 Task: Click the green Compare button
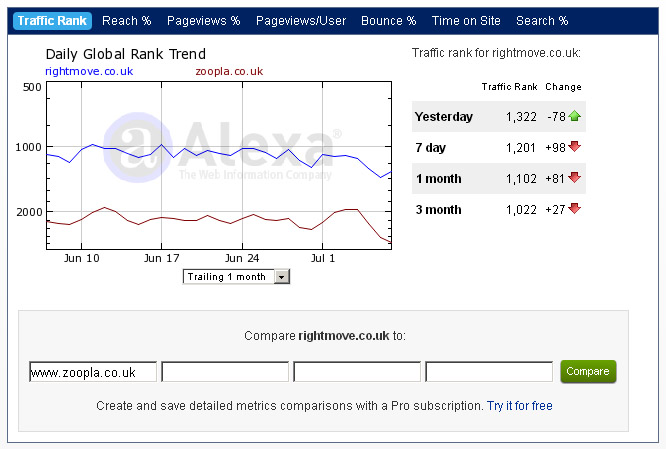588,372
